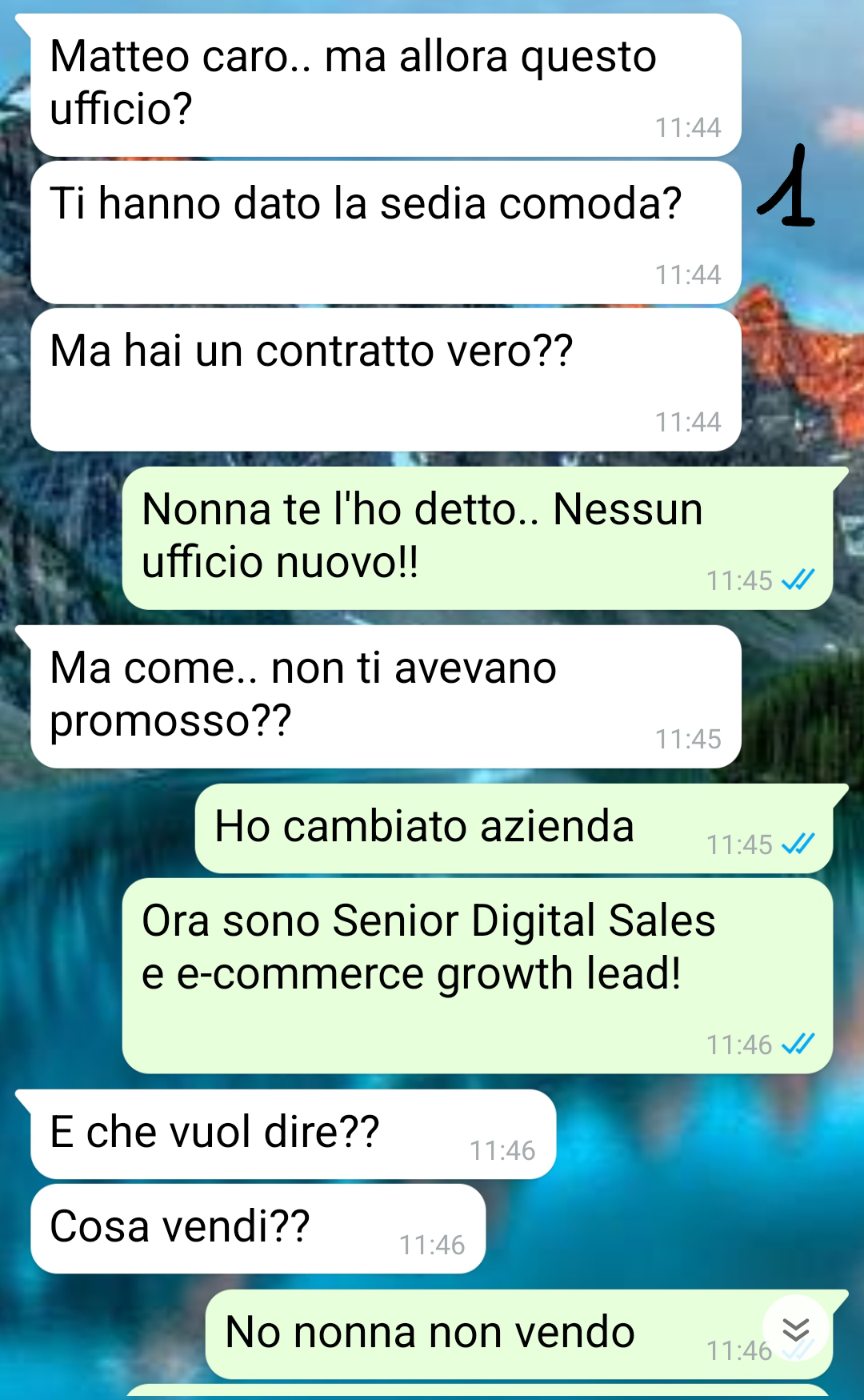Tap read receipt ticks on 'Ho cambiato azienda'
This screenshot has height=1400, width=864.
(x=798, y=844)
